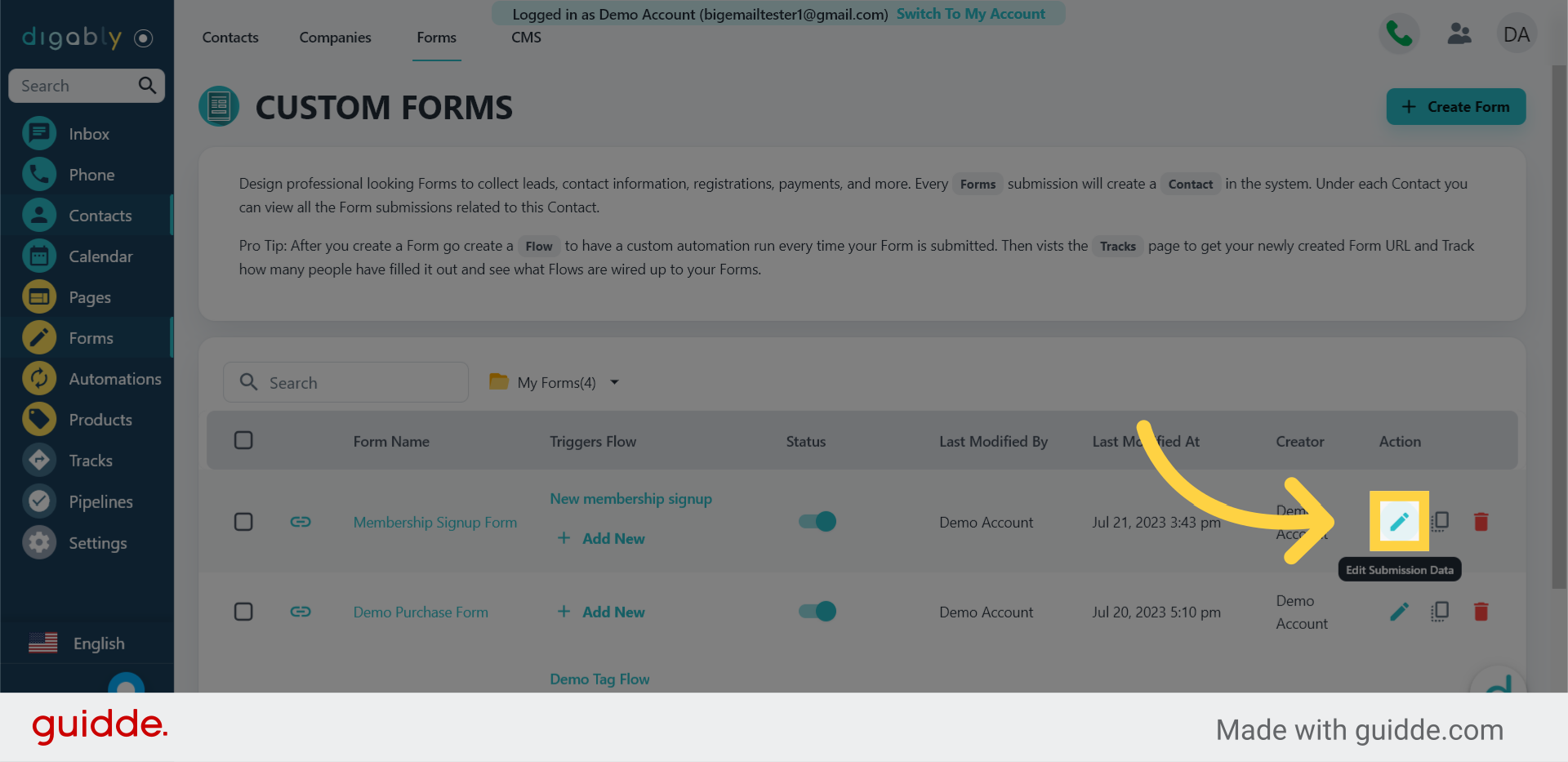The width and height of the screenshot is (1568, 762).
Task: Open the Forms sidebar icon
Action: pyautogui.click(x=39, y=338)
